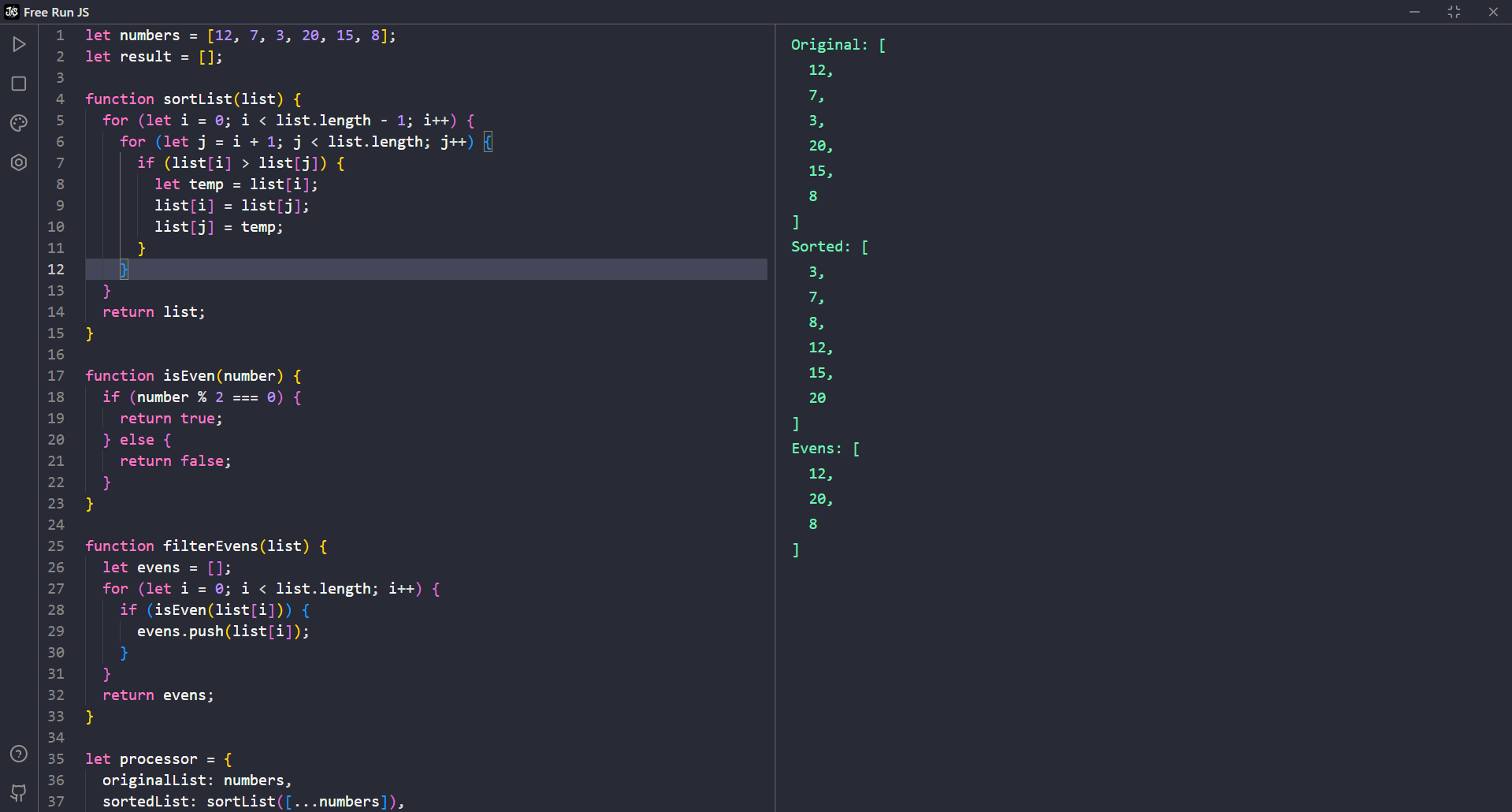Minimize the Free Run JS window
The image size is (1512, 812).
1414,12
